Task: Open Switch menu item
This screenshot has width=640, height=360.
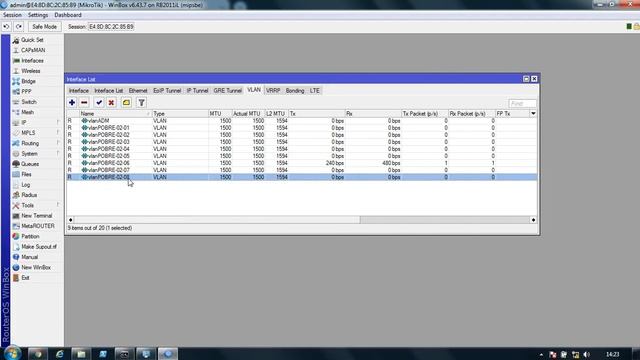Action: pyautogui.click(x=29, y=102)
